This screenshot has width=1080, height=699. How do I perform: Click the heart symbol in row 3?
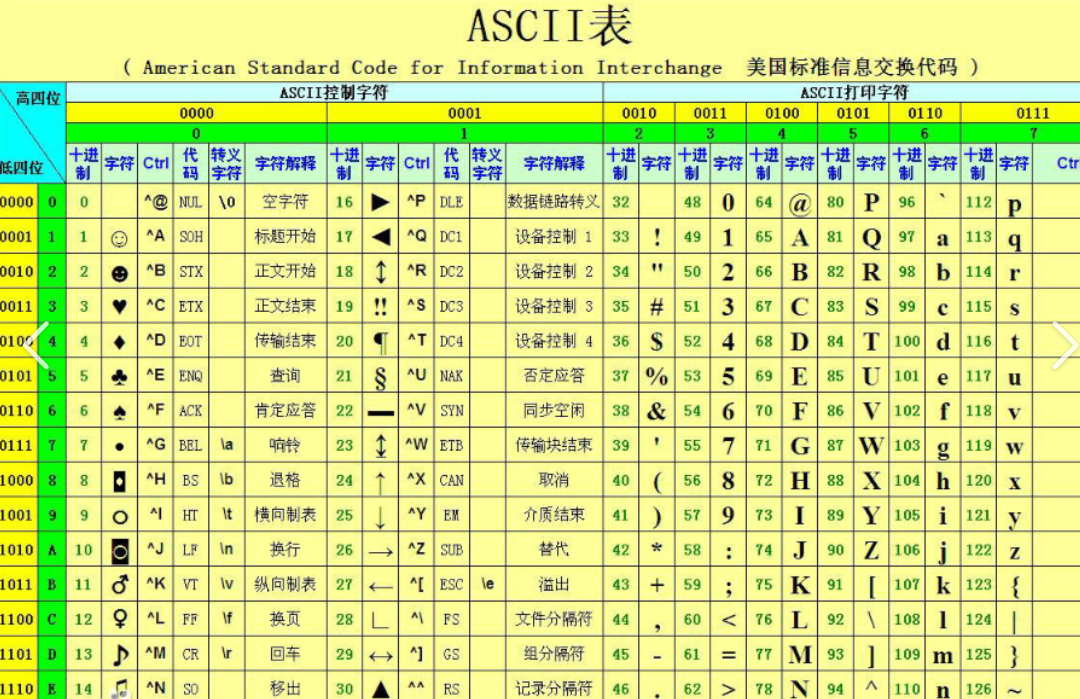(119, 306)
